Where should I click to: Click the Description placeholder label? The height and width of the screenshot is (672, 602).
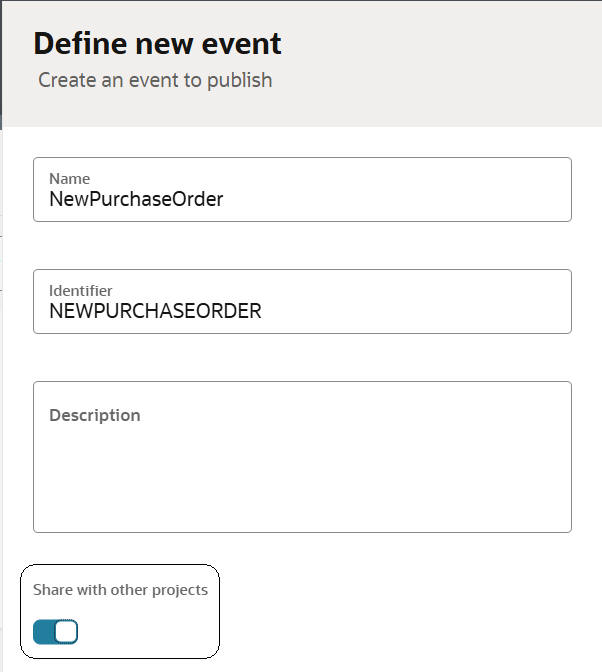tap(95, 415)
